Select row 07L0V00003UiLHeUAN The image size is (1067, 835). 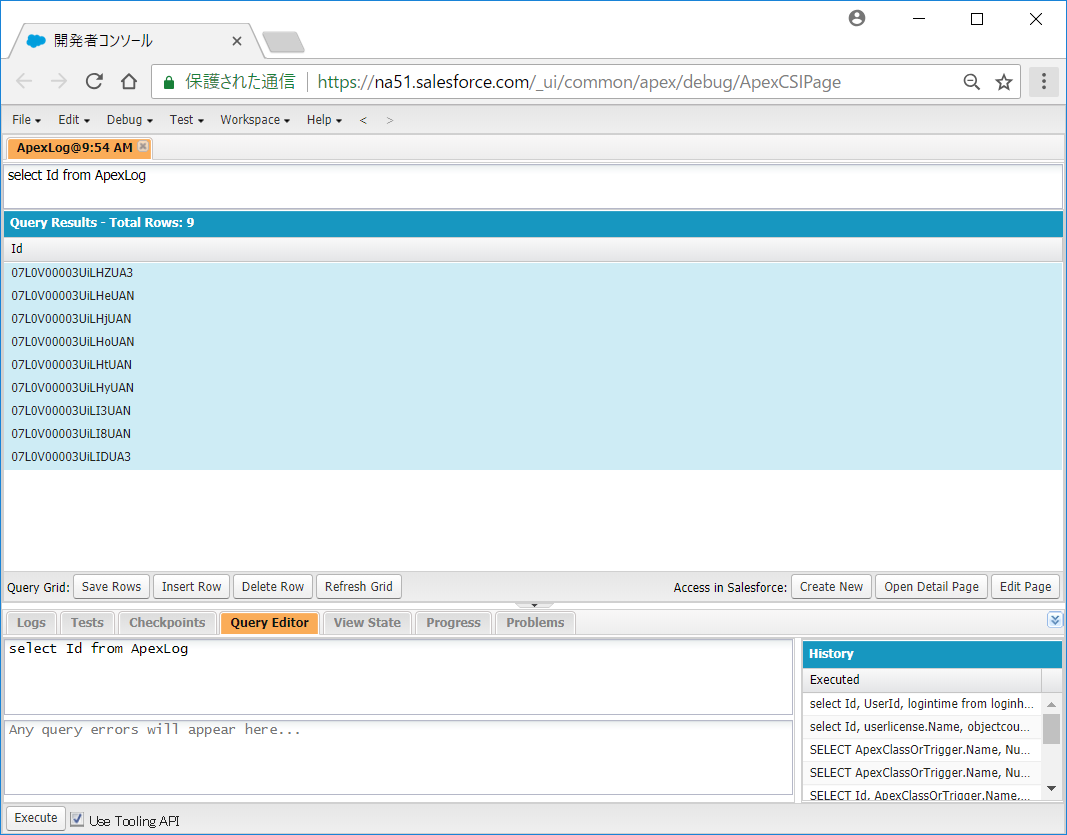533,296
